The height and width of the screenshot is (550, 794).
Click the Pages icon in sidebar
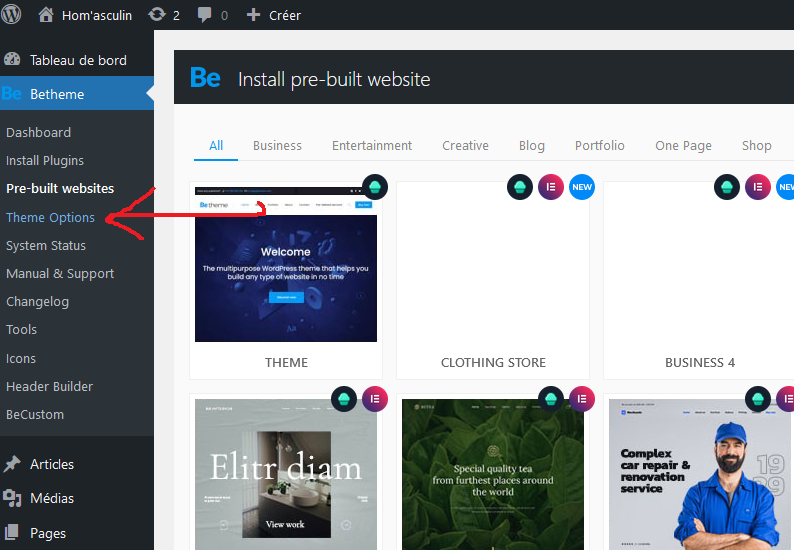coord(12,533)
